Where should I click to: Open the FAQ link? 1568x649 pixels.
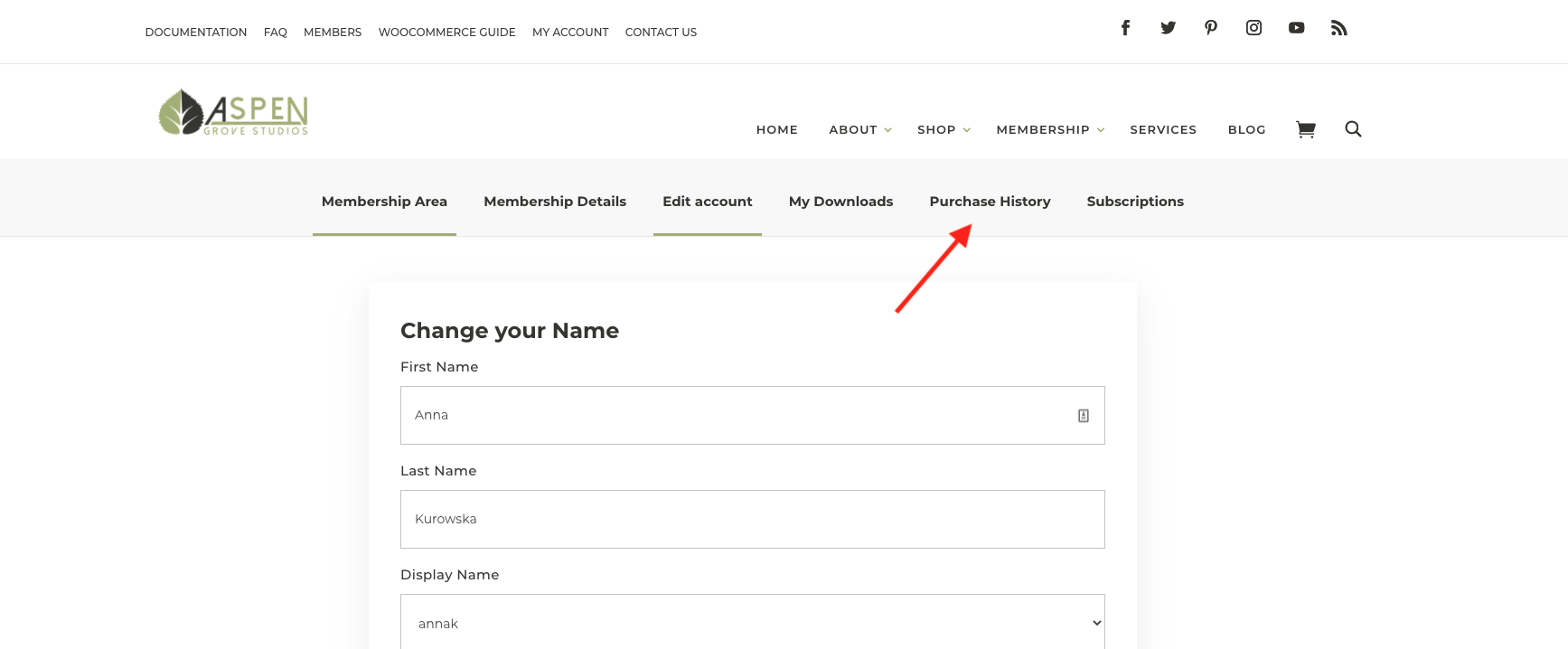pos(276,33)
